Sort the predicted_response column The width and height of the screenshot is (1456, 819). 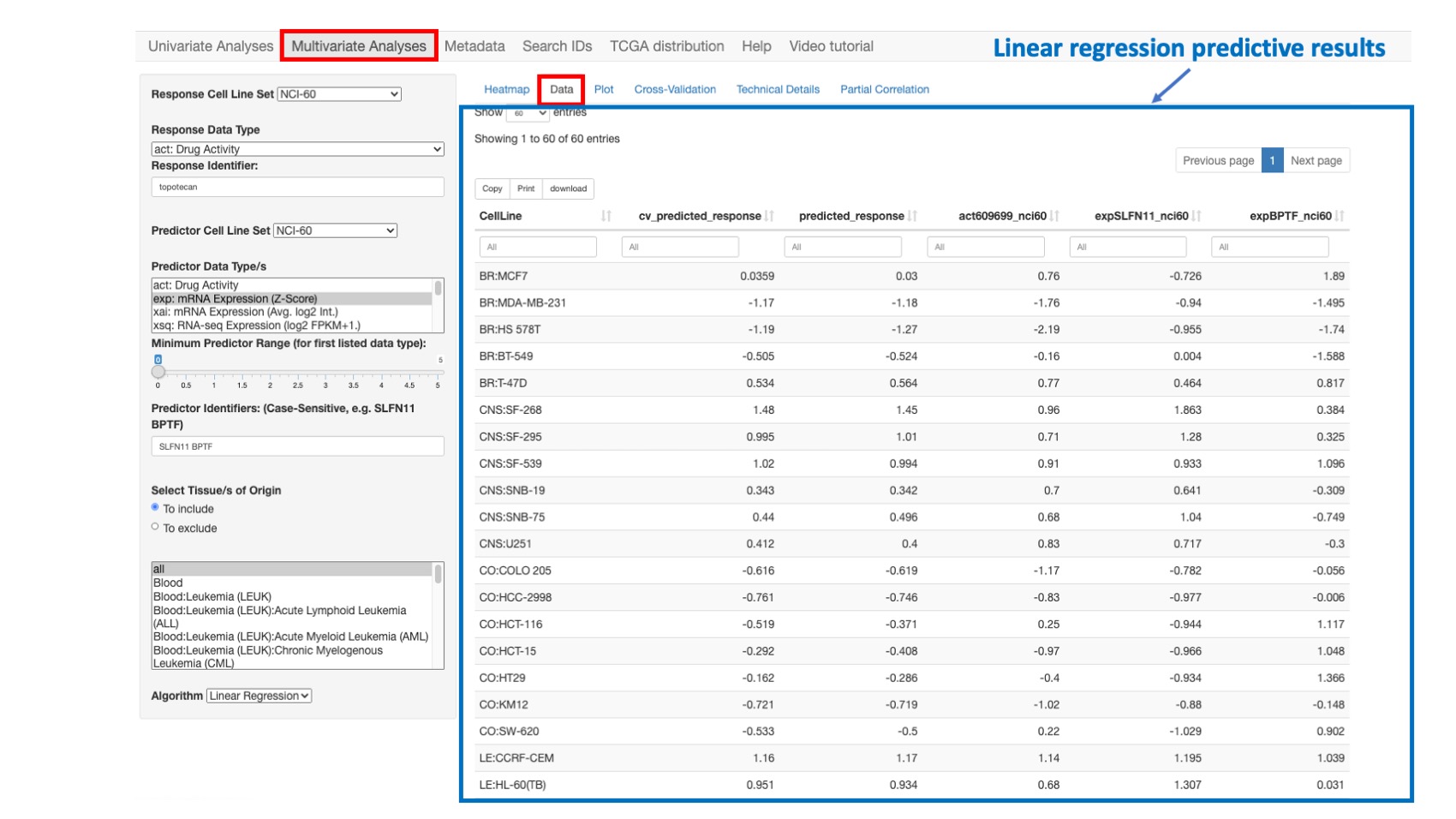[912, 217]
